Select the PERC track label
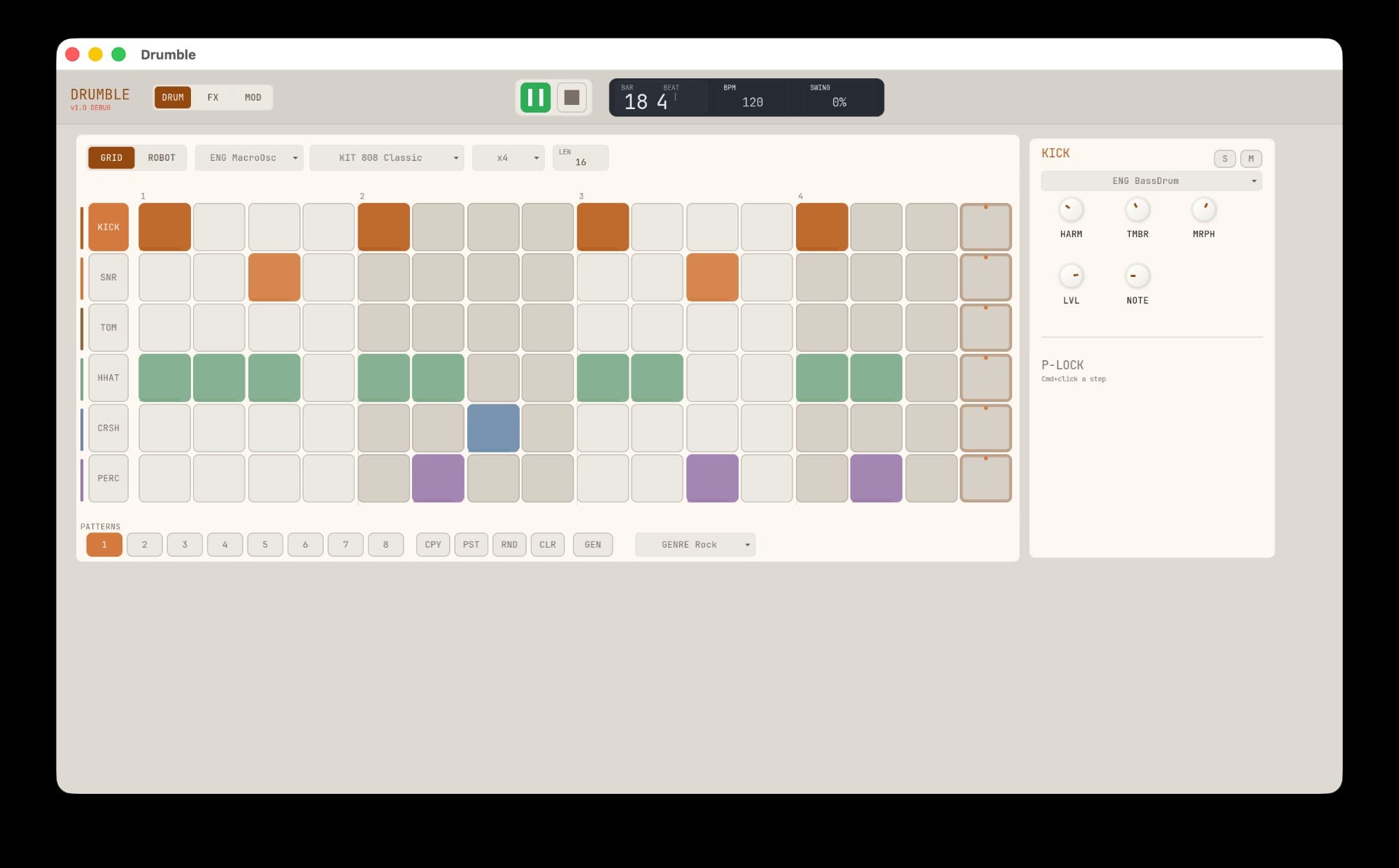1399x868 pixels. point(108,478)
